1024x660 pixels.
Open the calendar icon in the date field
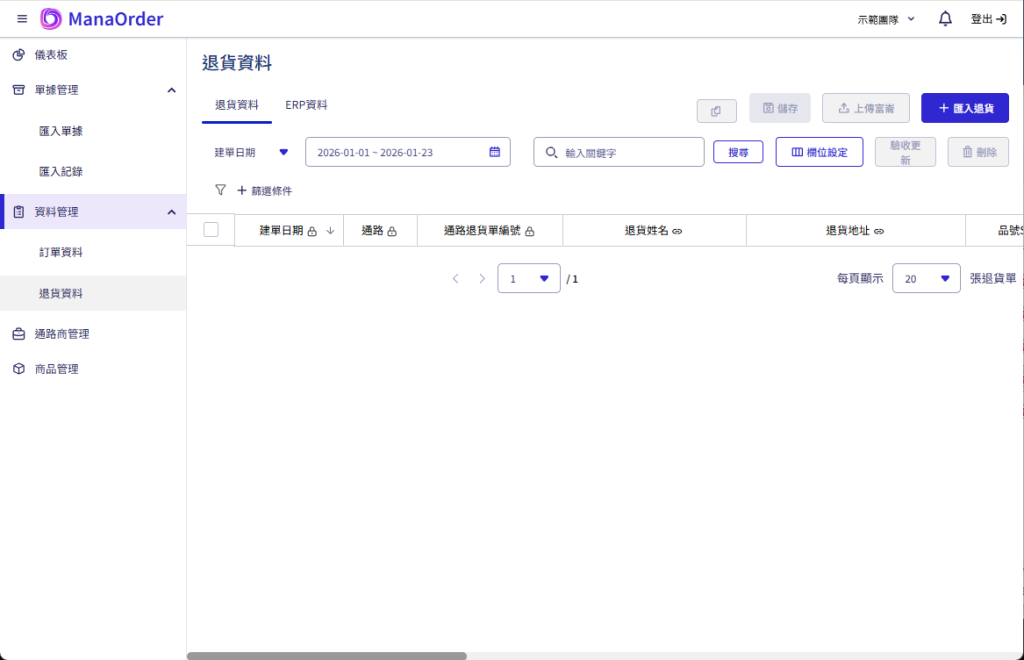click(x=493, y=151)
